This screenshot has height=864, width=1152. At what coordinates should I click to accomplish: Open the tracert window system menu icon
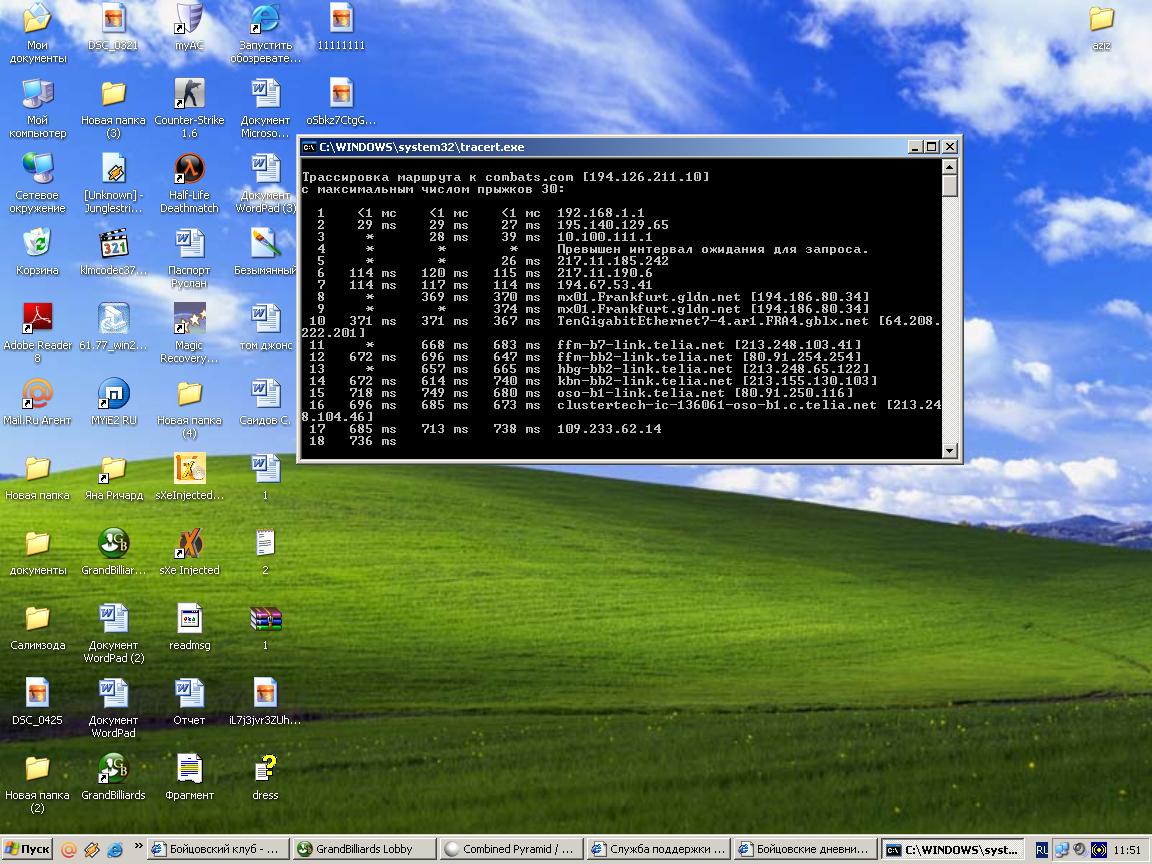(309, 147)
